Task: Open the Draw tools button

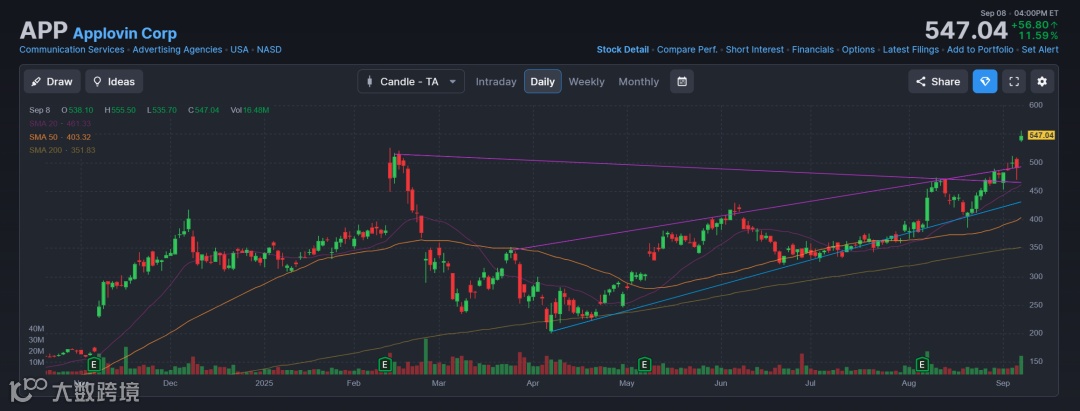Action: [x=52, y=81]
